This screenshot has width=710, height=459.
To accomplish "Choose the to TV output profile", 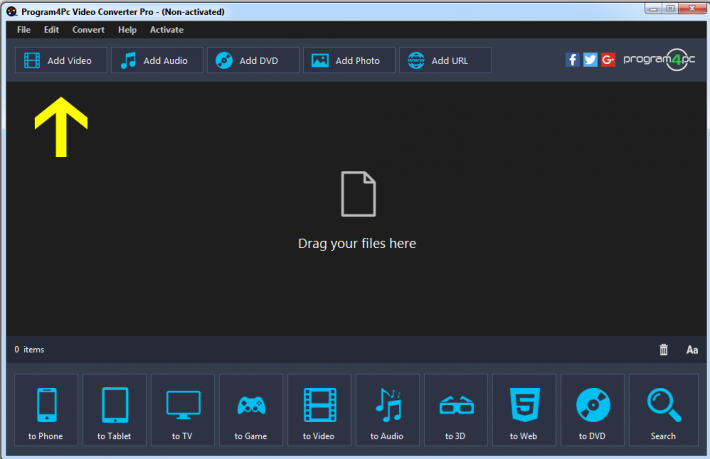I will click(182, 410).
